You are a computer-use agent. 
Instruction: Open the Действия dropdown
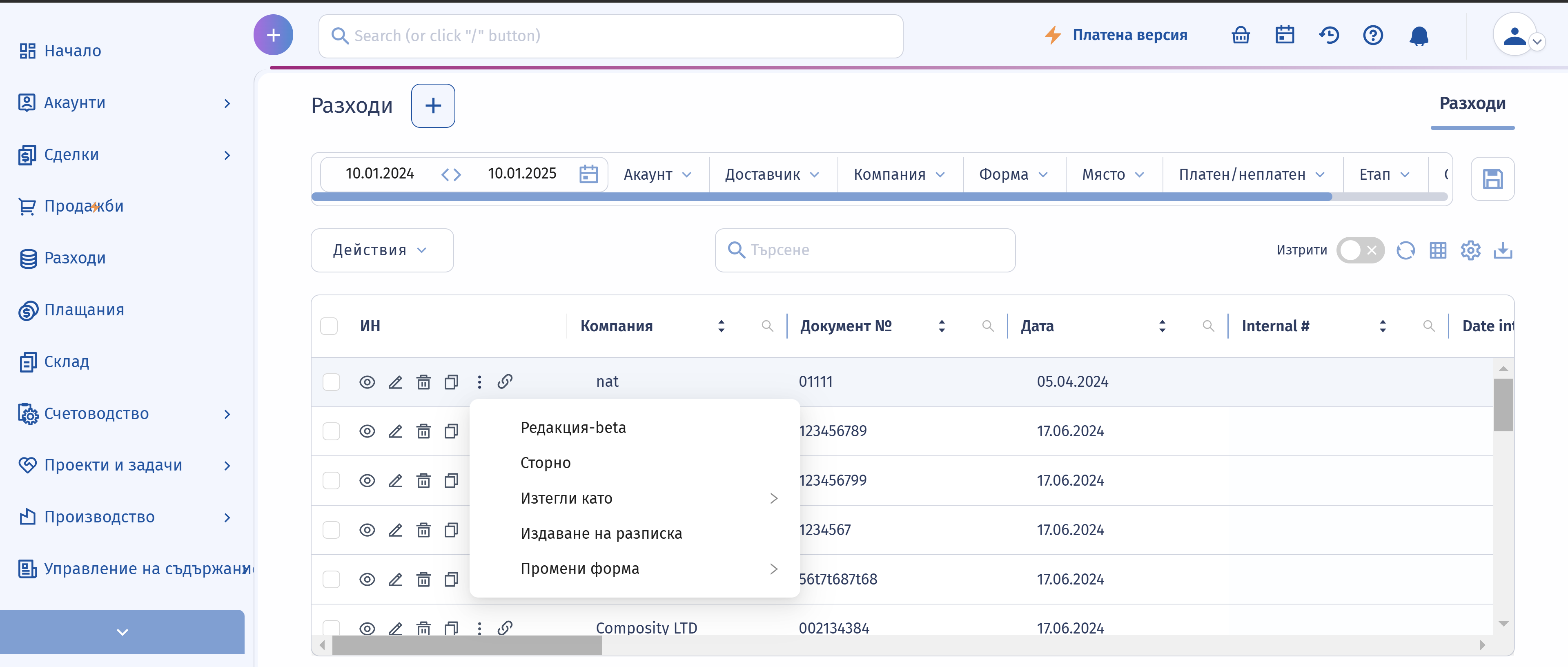tap(382, 250)
